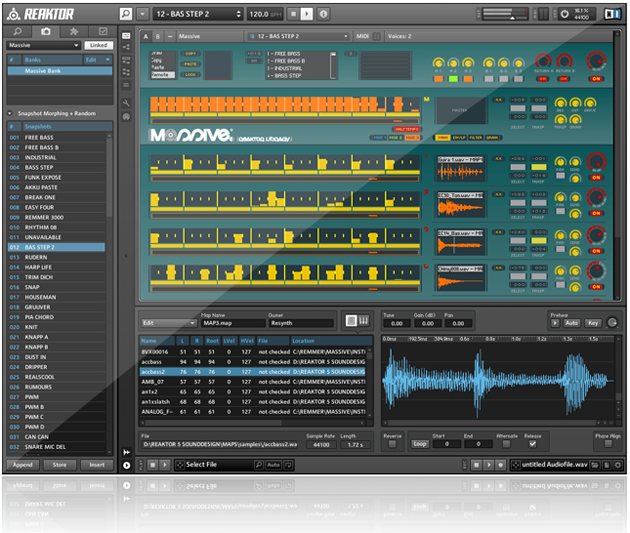Click the recorder circle icon at bottom left
The height and width of the screenshot is (533, 630).
(127, 465)
